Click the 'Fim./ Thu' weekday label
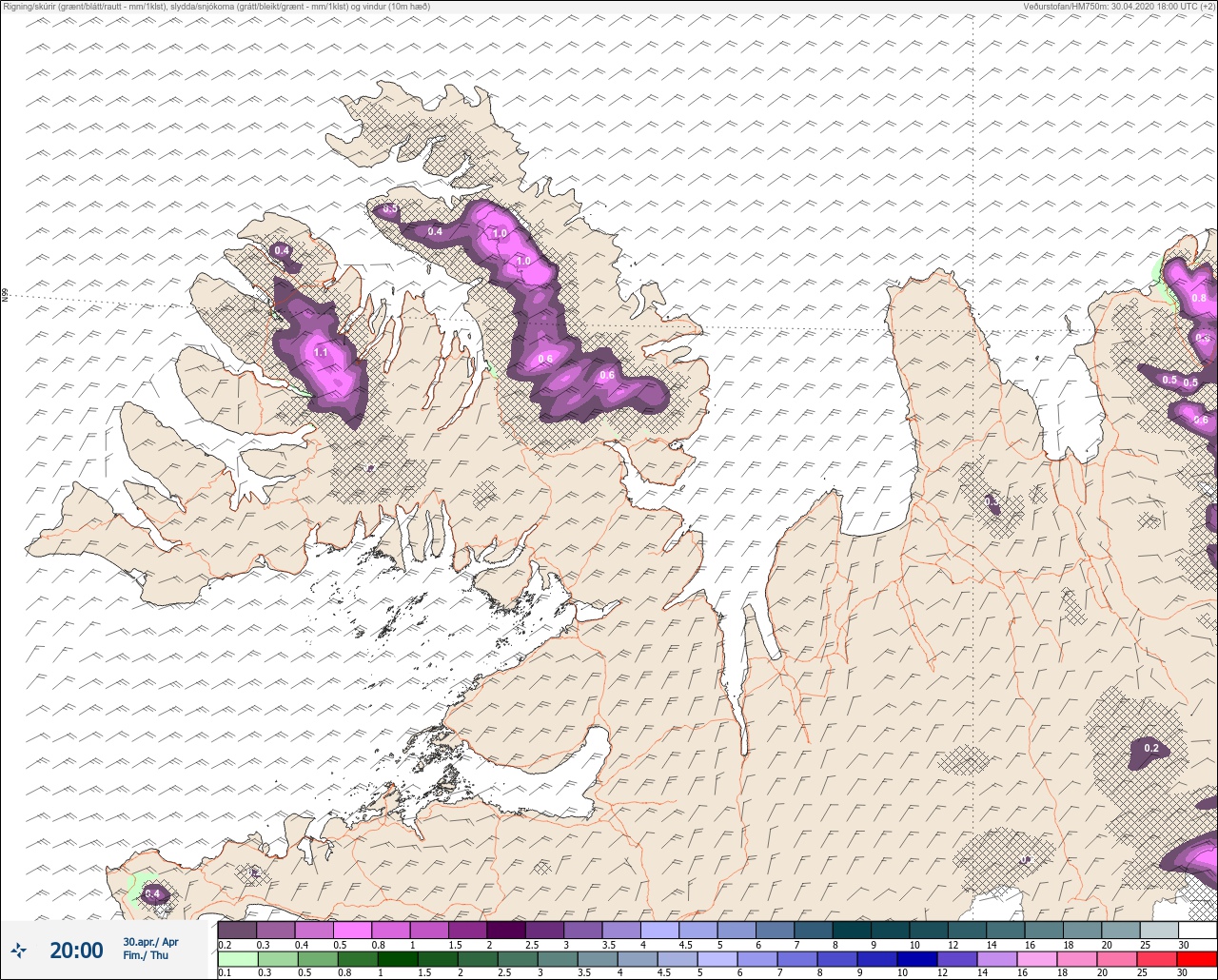1218x980 pixels. tap(146, 956)
